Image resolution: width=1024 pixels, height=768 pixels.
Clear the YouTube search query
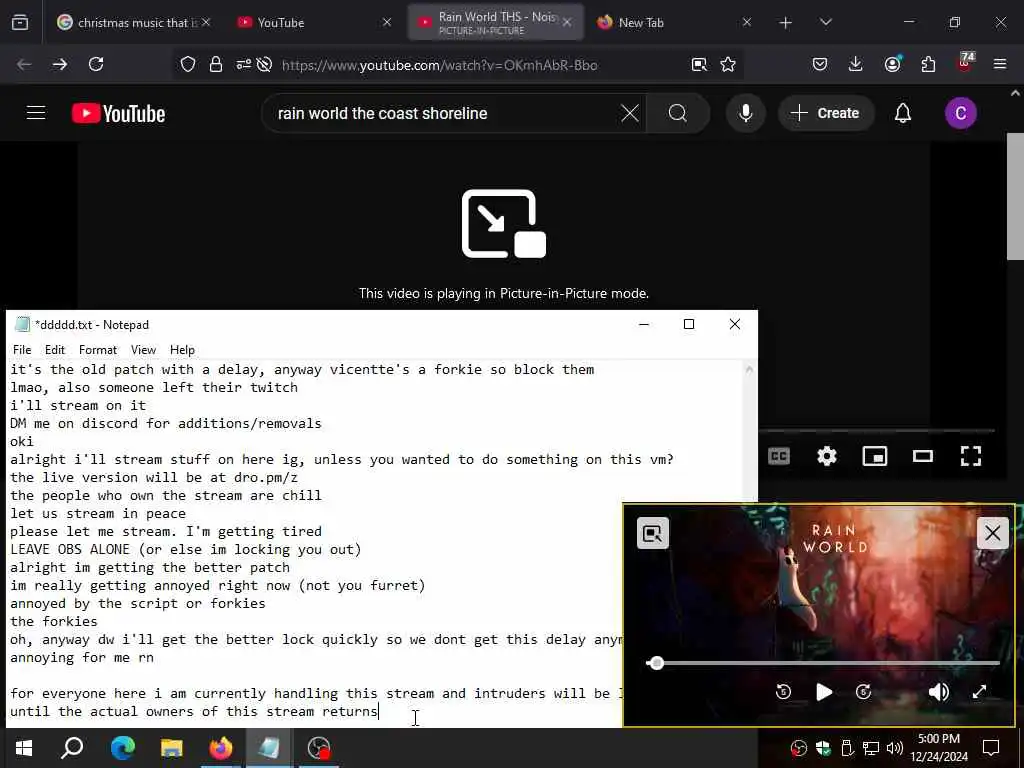point(630,114)
